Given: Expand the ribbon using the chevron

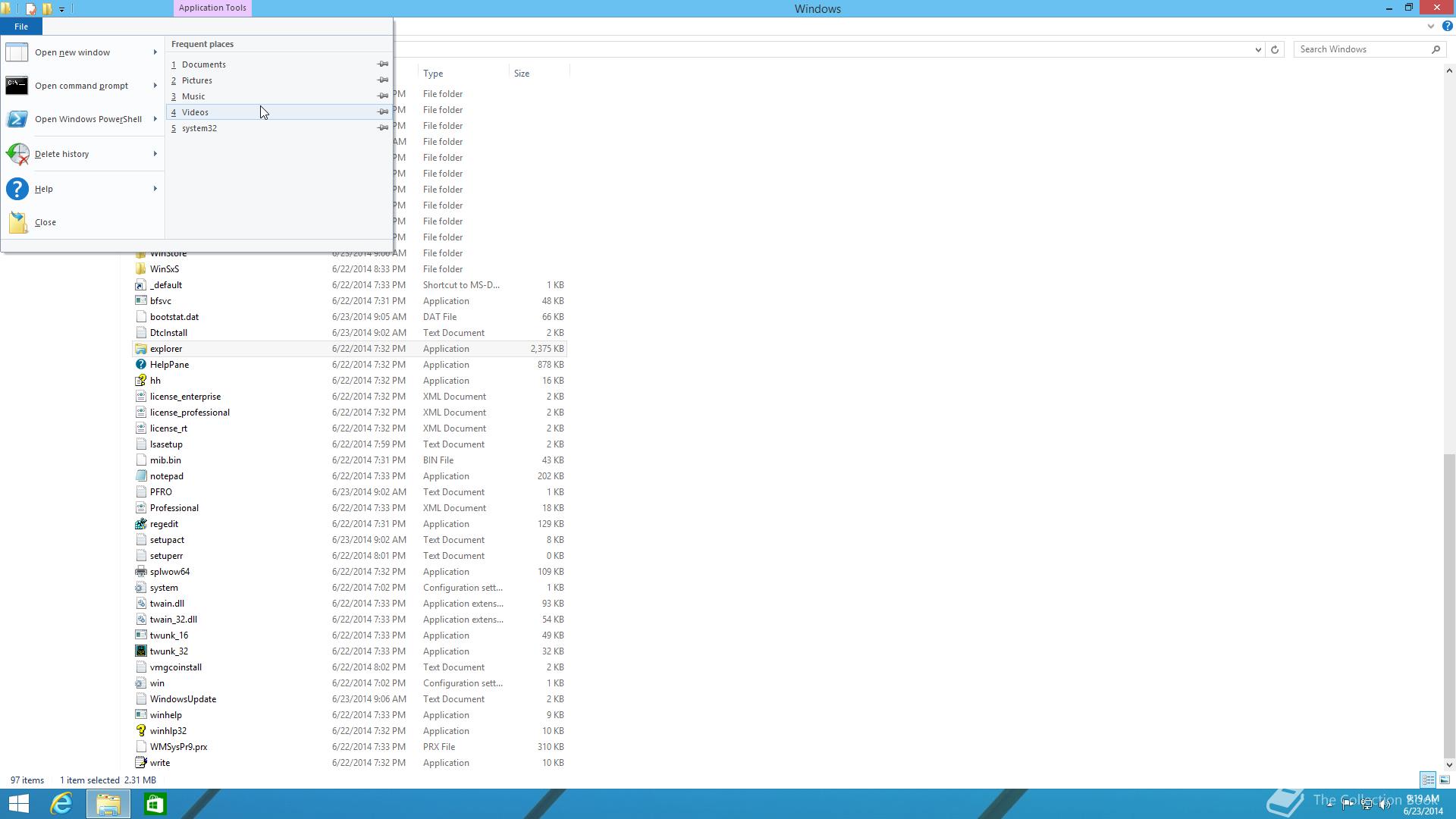Looking at the screenshot, I should (x=1431, y=26).
